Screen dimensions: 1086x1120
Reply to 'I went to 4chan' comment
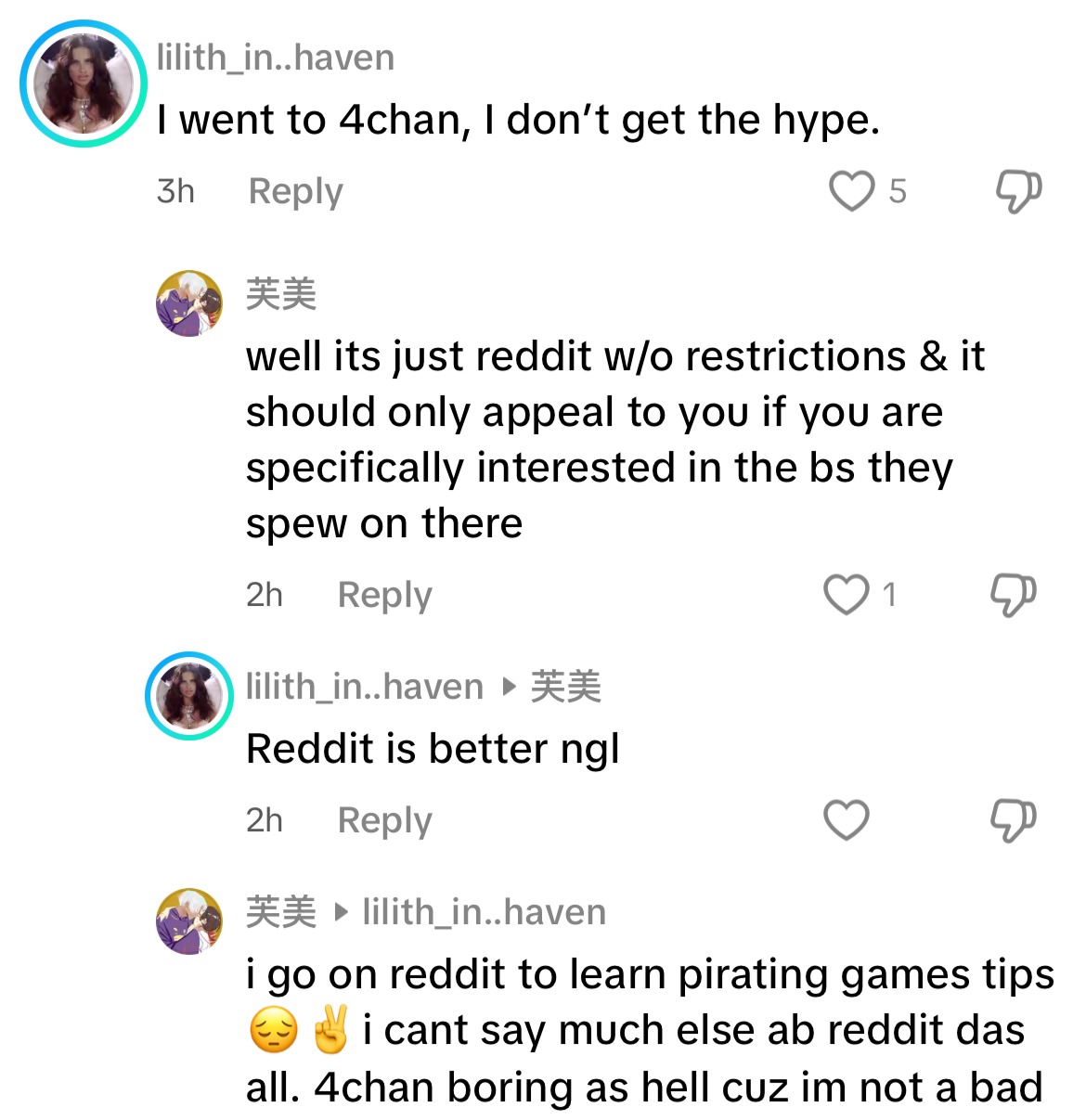(296, 191)
